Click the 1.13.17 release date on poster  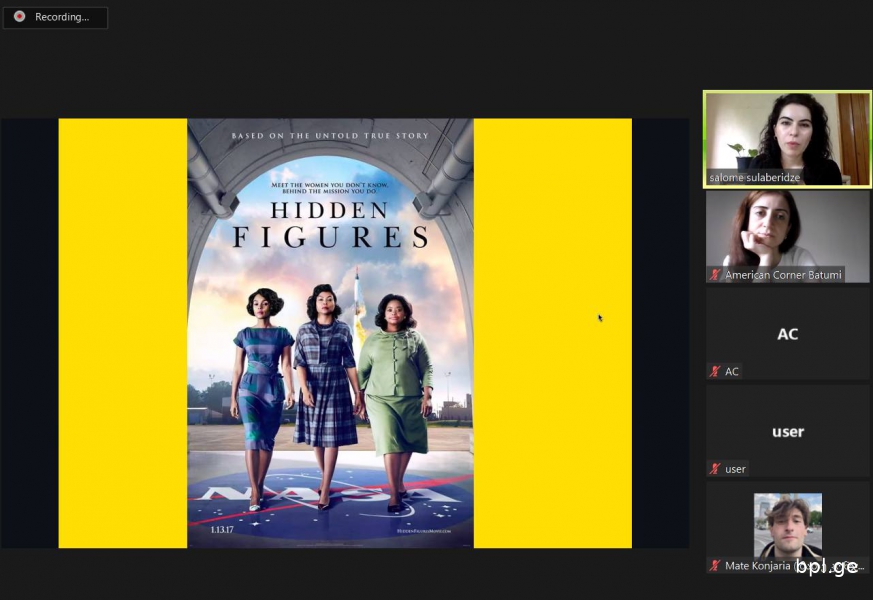(x=222, y=529)
